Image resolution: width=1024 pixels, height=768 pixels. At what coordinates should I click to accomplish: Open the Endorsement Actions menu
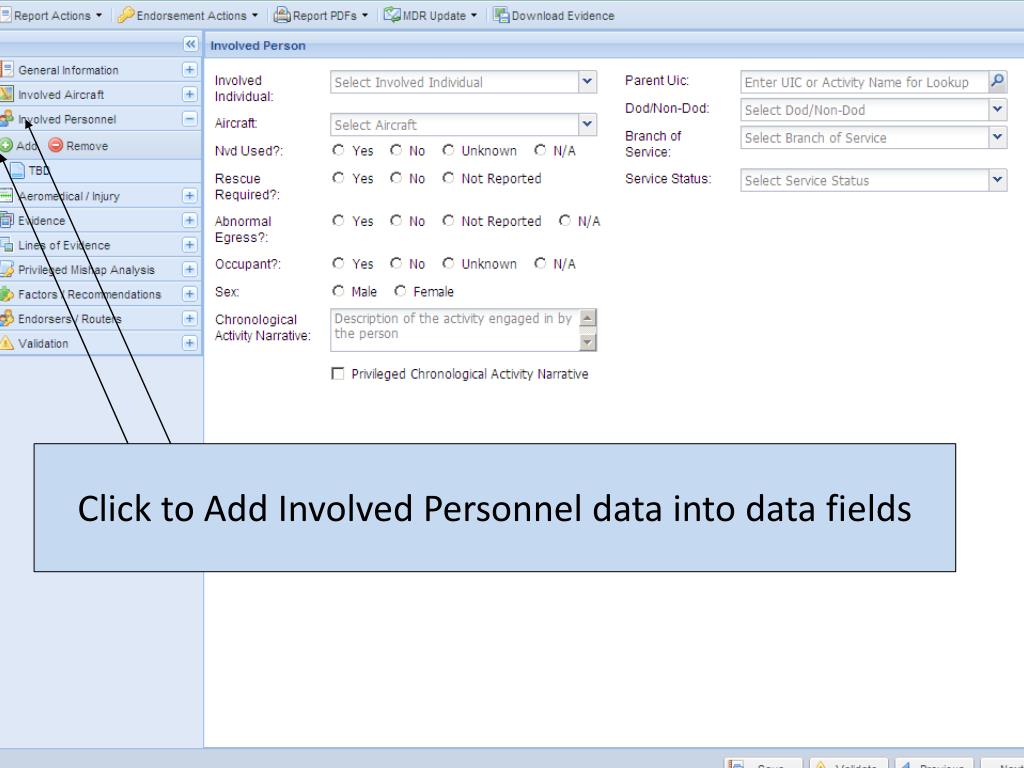(x=188, y=16)
